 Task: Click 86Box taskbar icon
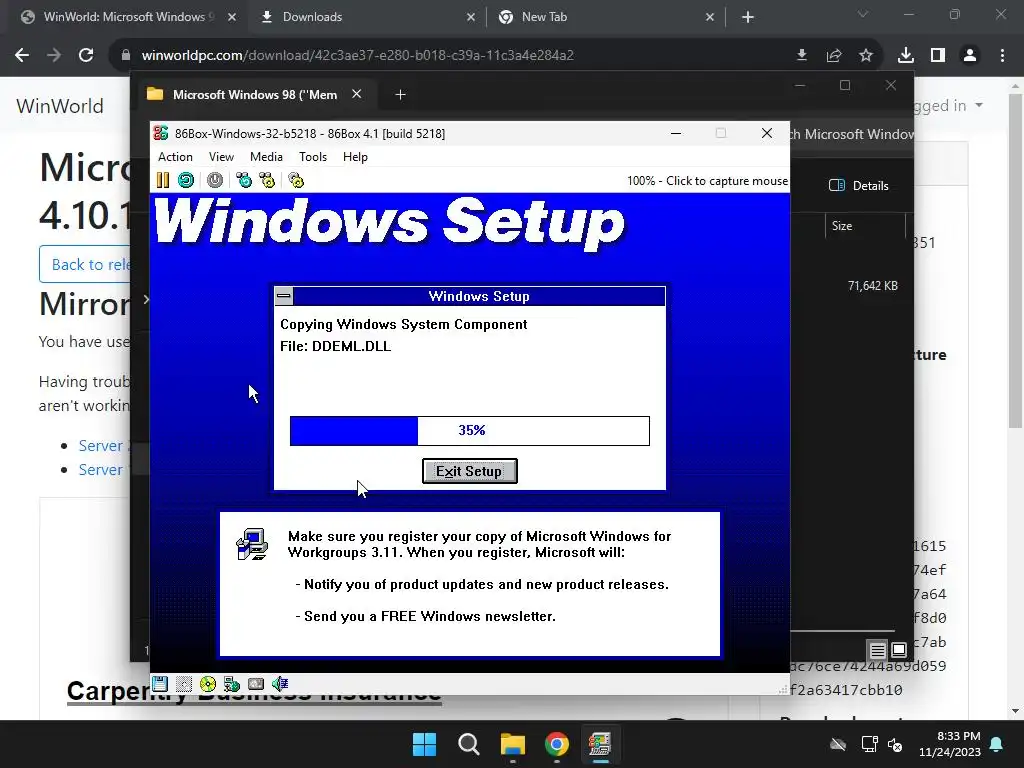point(600,744)
